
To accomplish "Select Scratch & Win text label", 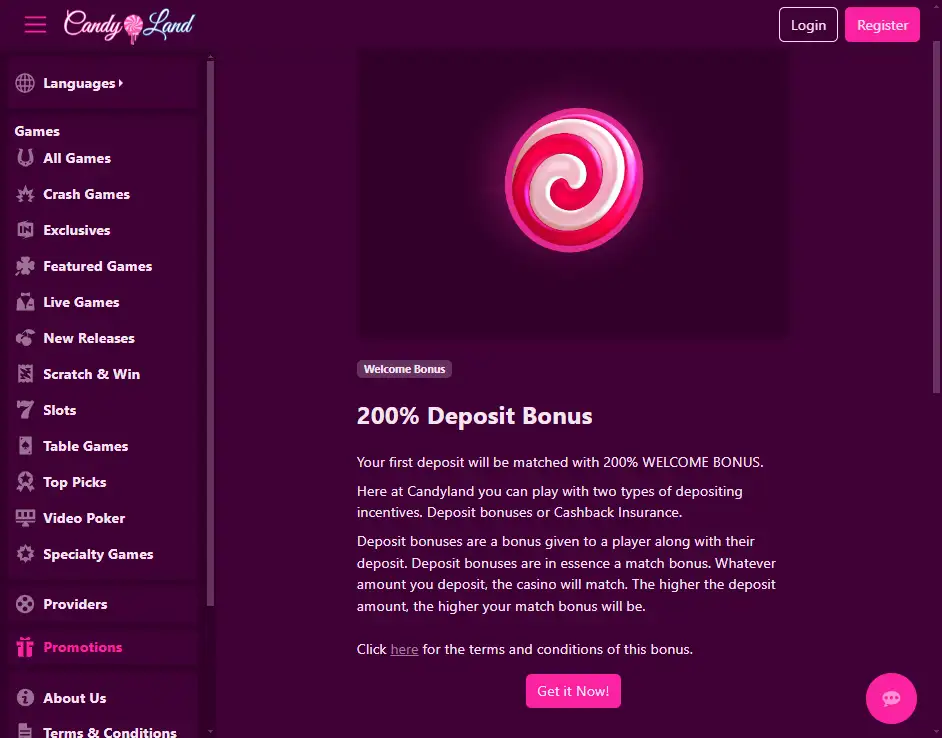I will (91, 374).
